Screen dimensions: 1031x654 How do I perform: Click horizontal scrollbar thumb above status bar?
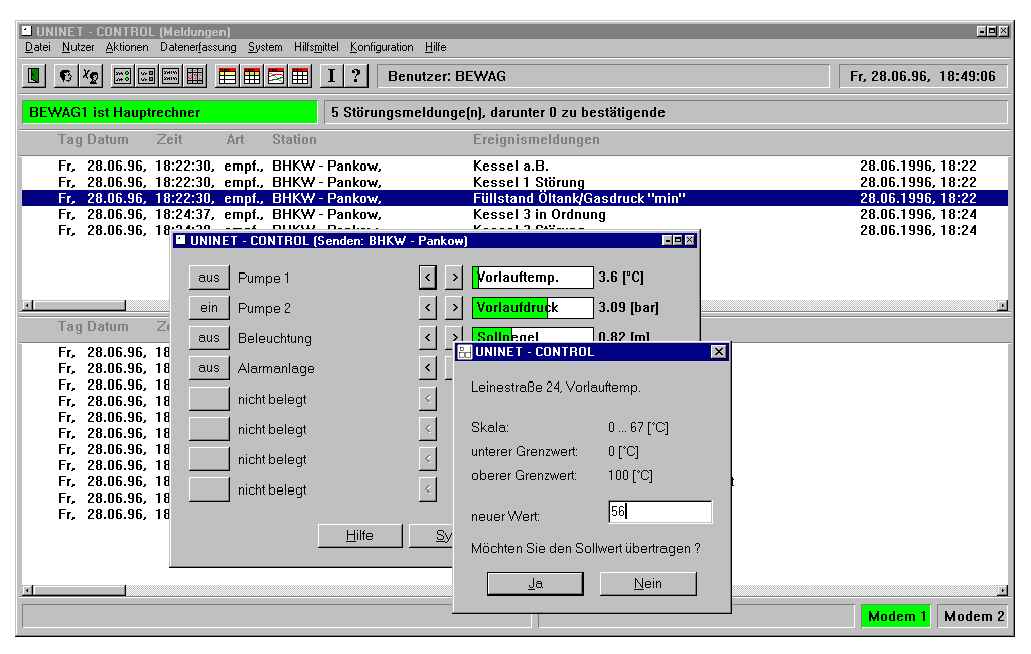click(x=80, y=590)
